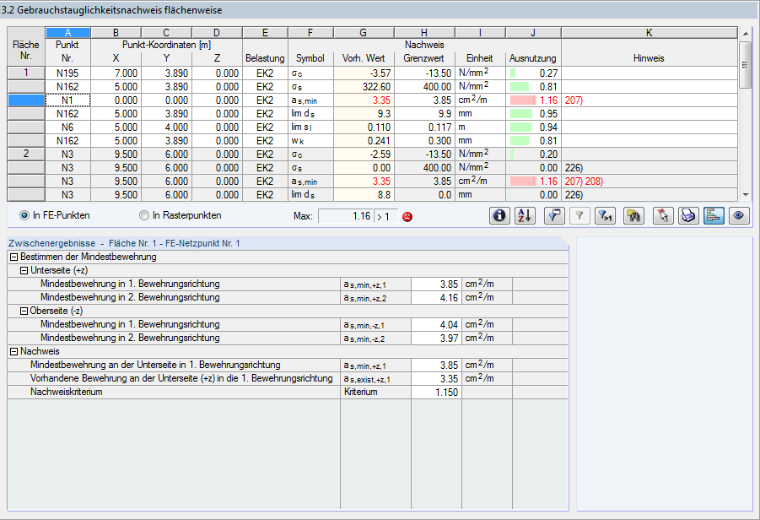Viewport: 760px width, 520px height.
Task: Sort results with the A-Z sort icon
Action: coord(524,216)
